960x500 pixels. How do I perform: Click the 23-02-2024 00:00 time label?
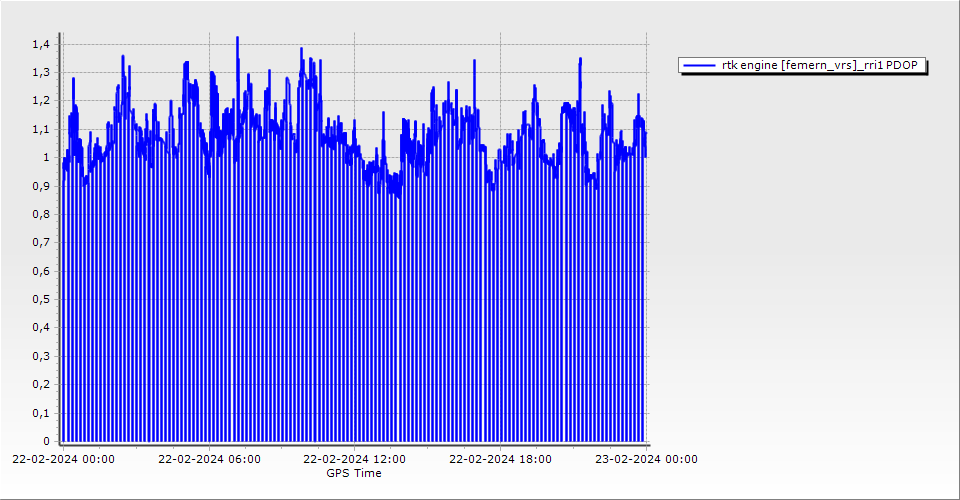point(646,459)
